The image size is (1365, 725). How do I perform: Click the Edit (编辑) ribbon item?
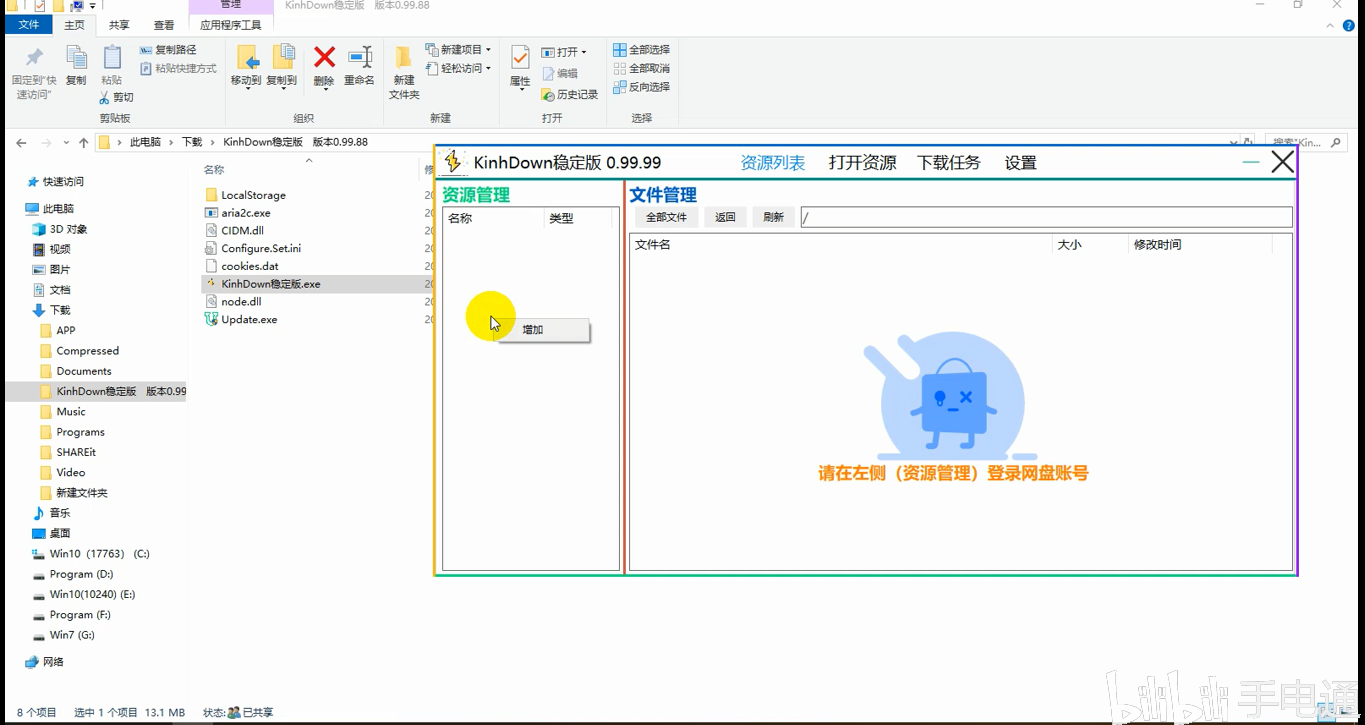(x=560, y=74)
